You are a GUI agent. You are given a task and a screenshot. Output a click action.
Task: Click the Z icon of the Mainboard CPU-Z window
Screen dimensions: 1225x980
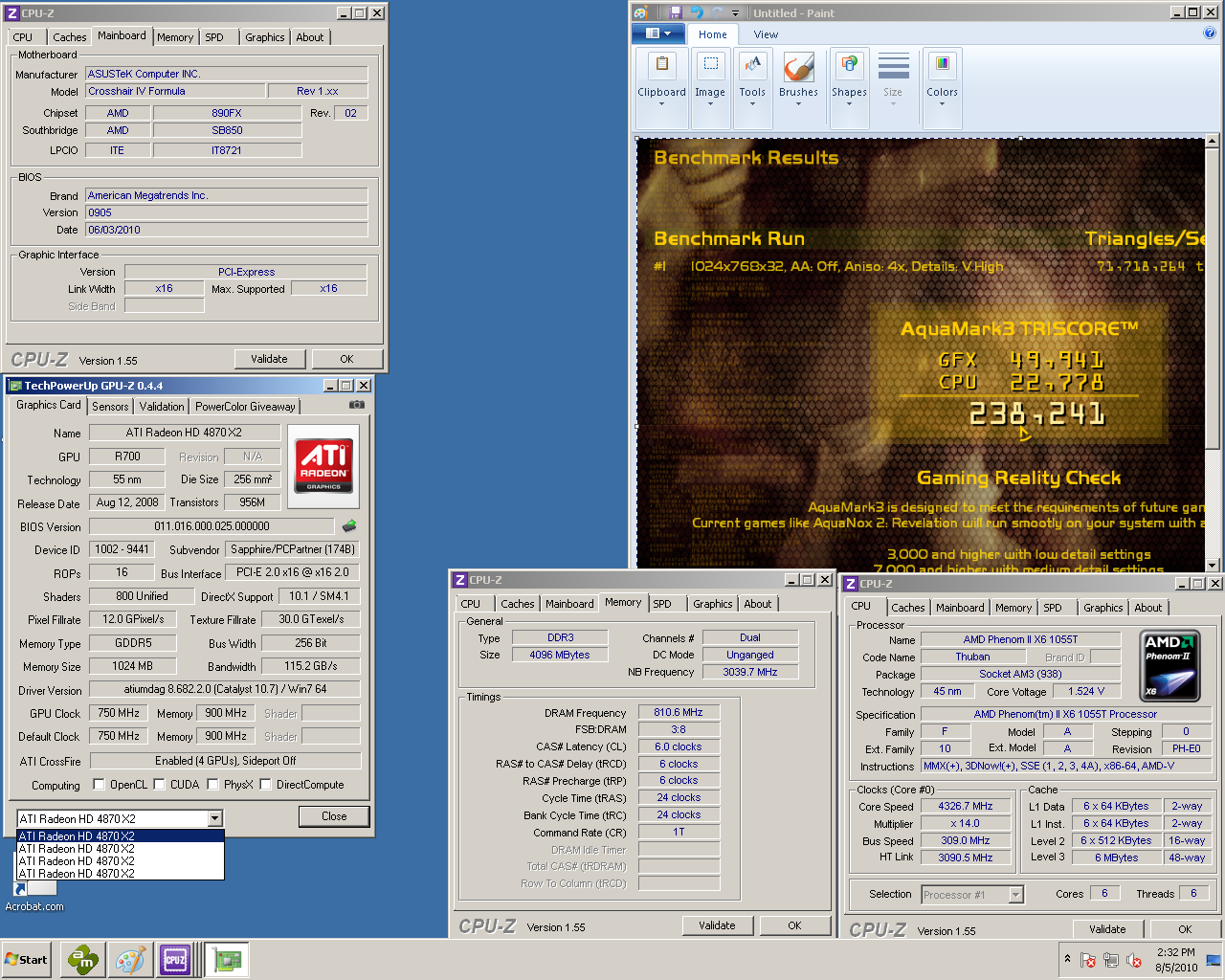(12, 13)
